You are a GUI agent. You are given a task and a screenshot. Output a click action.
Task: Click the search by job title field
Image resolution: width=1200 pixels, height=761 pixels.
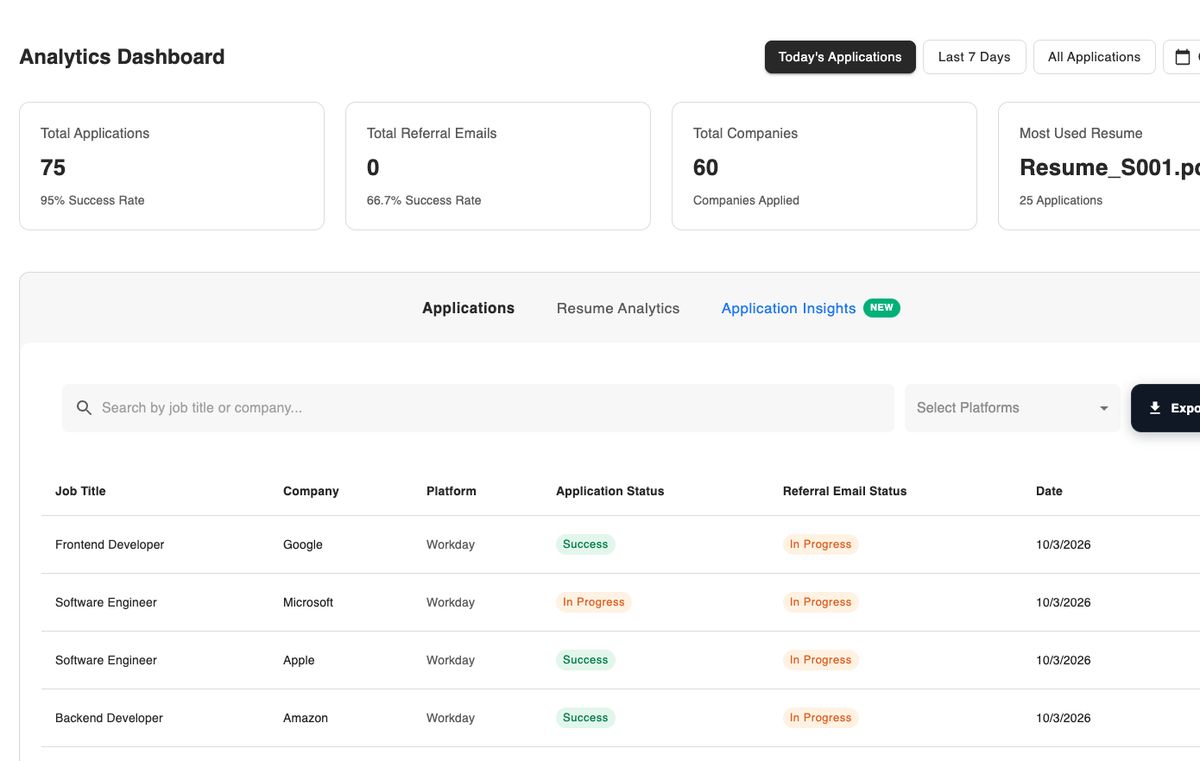coord(478,408)
